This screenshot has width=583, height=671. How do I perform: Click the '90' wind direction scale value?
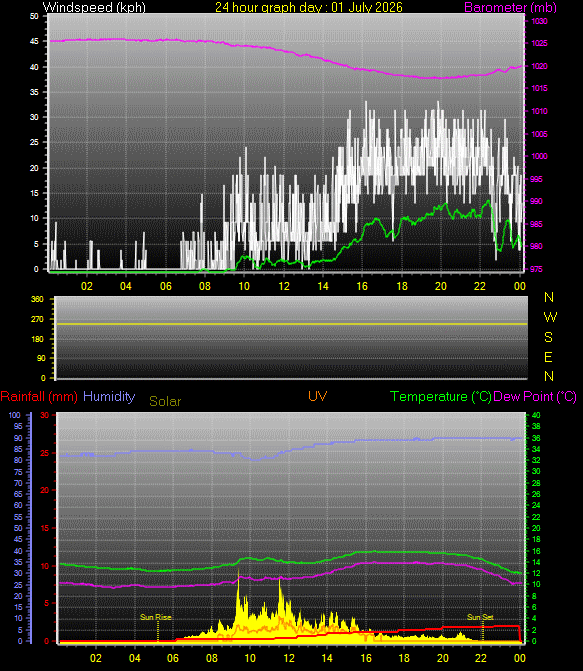(41, 359)
